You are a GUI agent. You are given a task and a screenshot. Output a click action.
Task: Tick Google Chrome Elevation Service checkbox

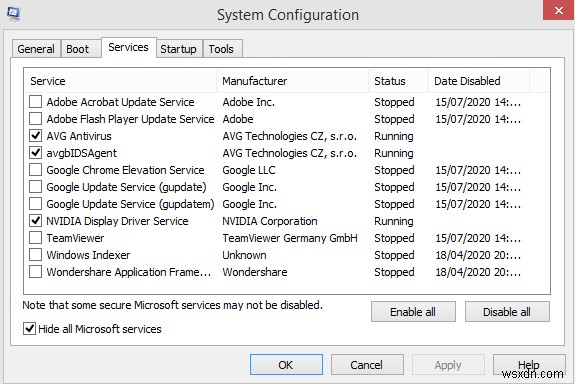(36, 170)
